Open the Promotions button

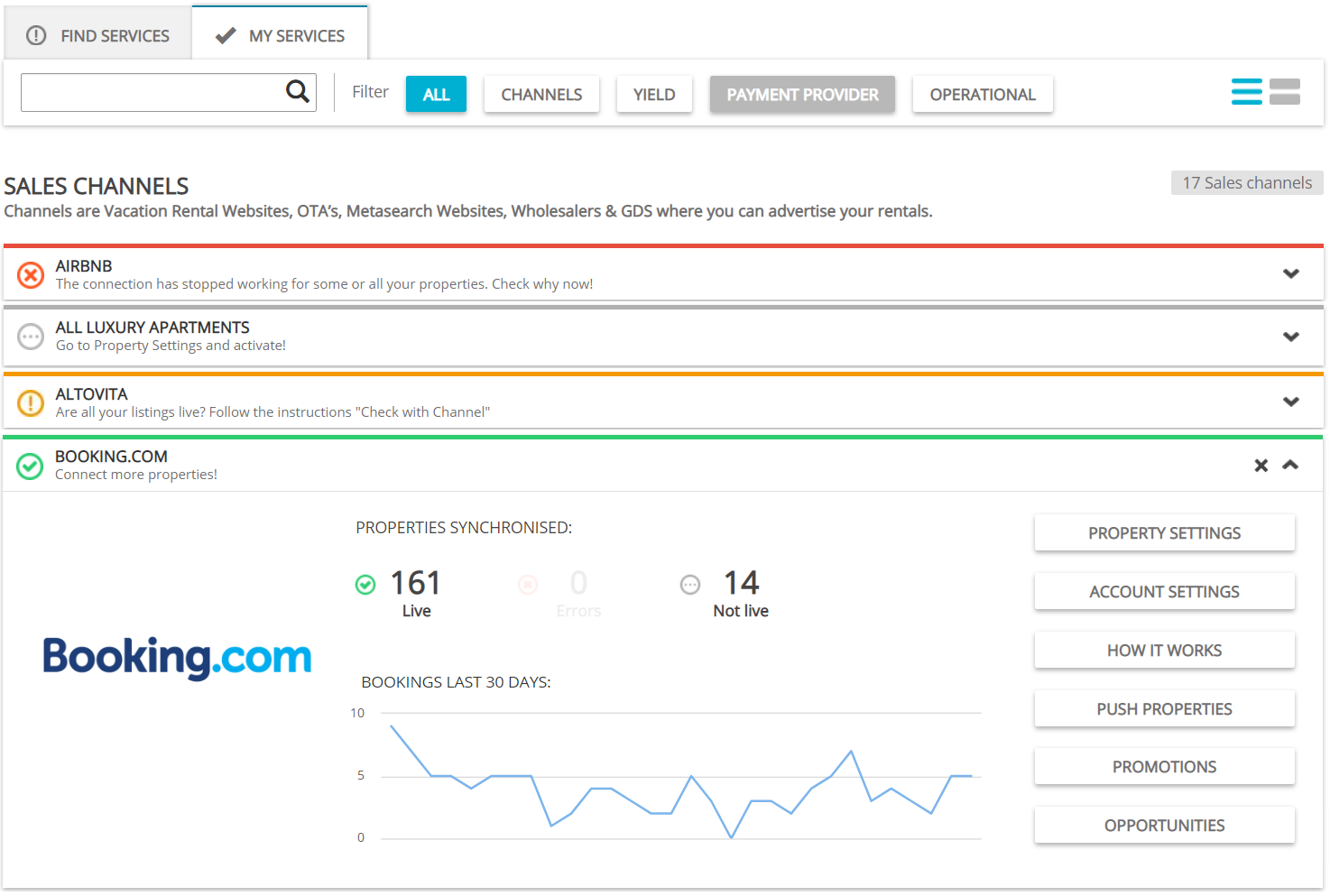pos(1164,766)
